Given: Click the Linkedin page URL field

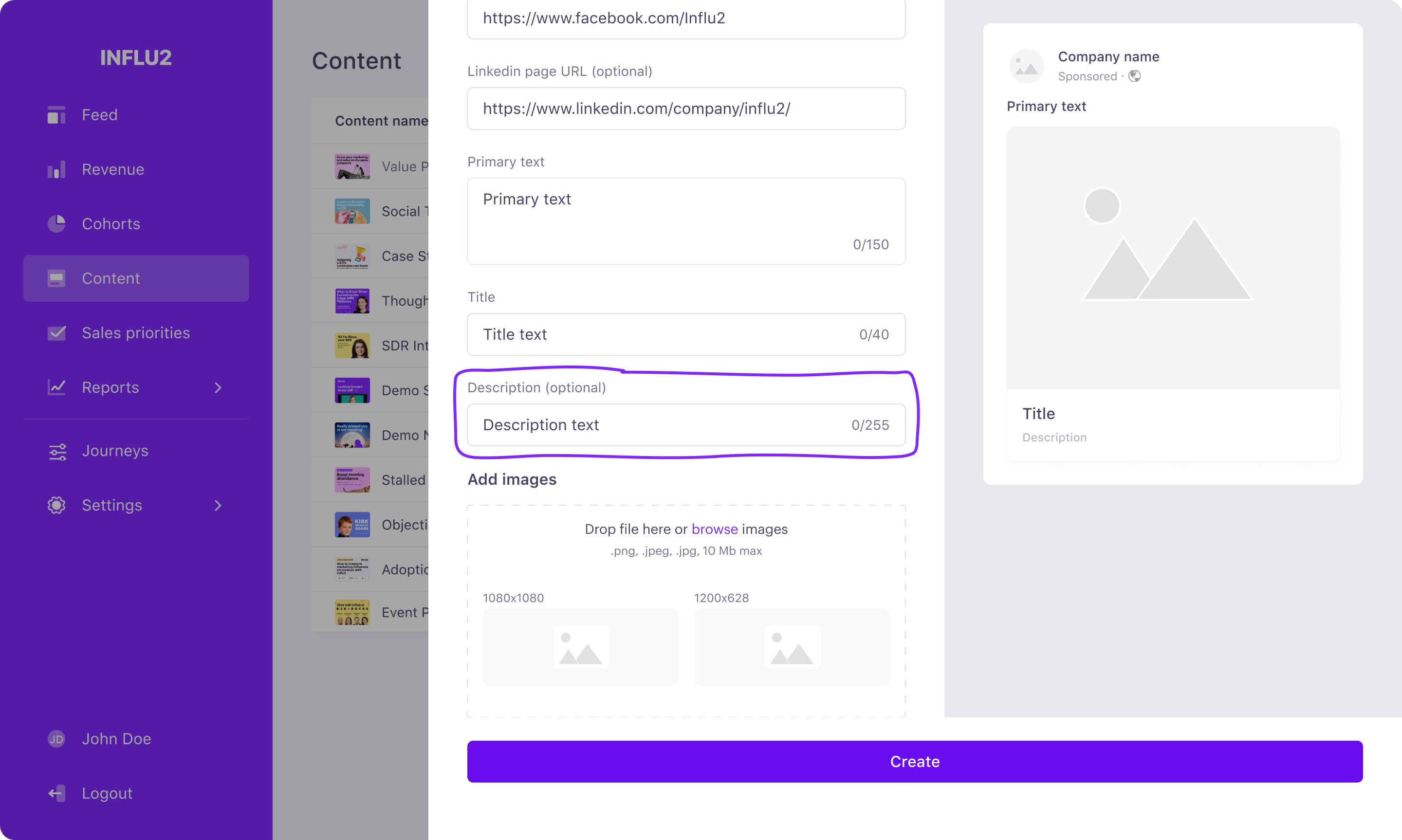Looking at the screenshot, I should [x=685, y=108].
